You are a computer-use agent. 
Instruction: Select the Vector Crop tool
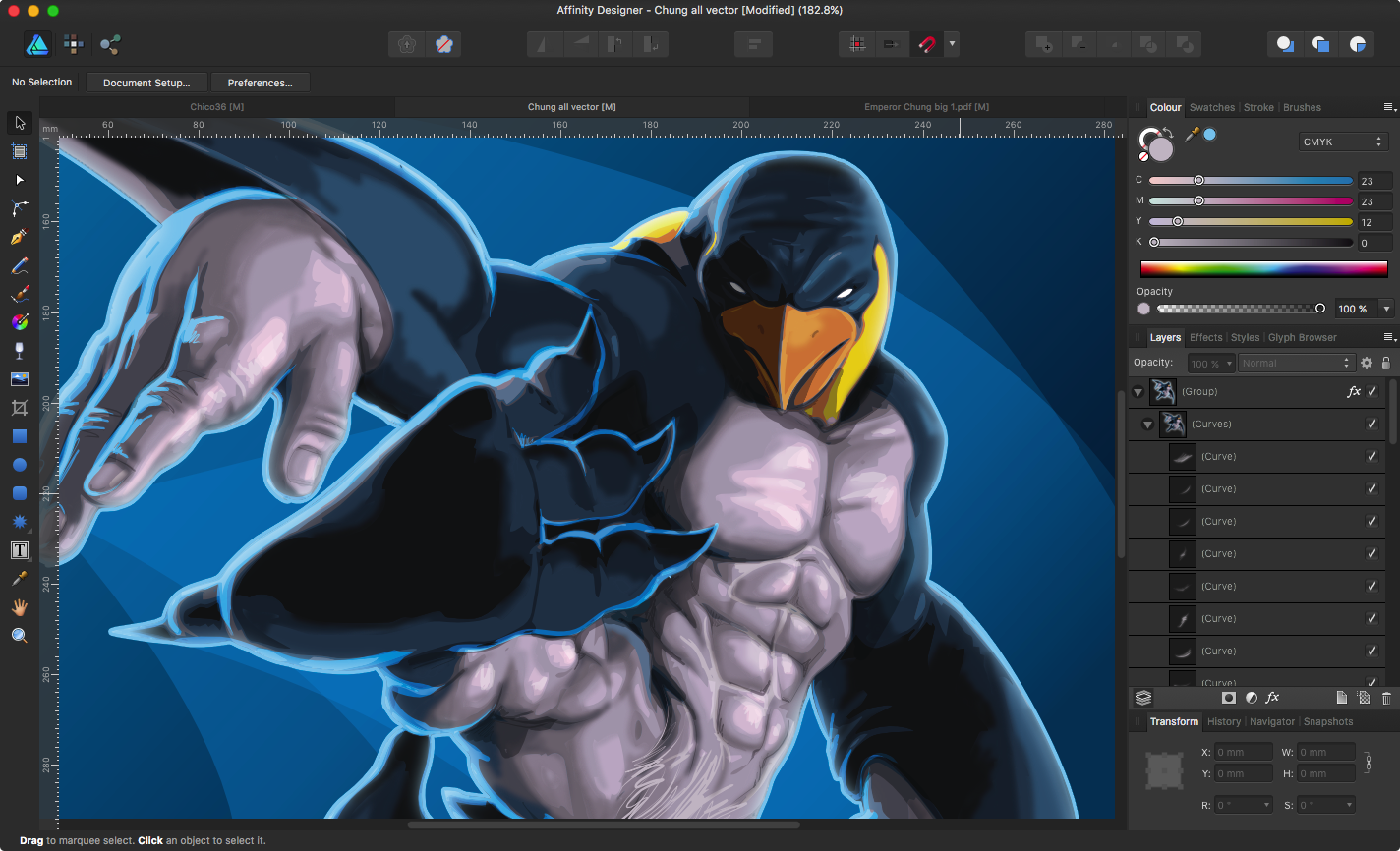[19, 408]
